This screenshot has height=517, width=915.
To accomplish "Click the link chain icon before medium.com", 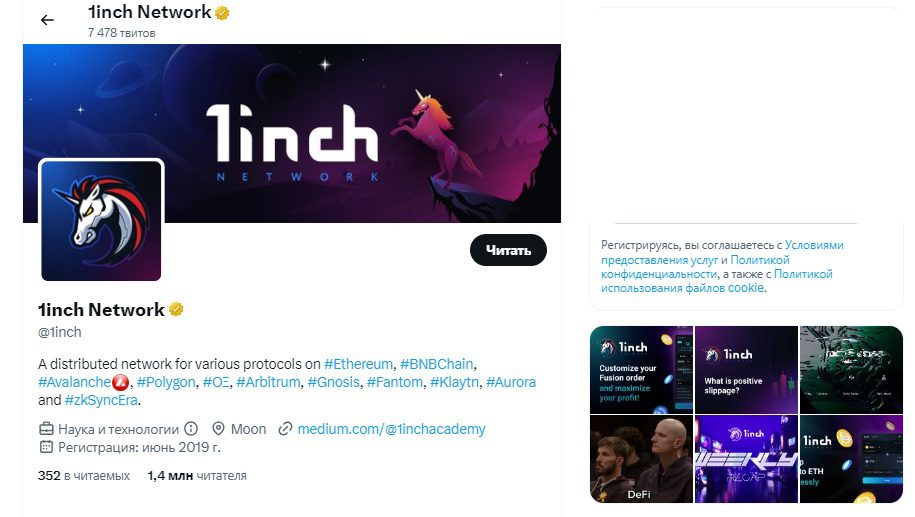I will point(285,429).
